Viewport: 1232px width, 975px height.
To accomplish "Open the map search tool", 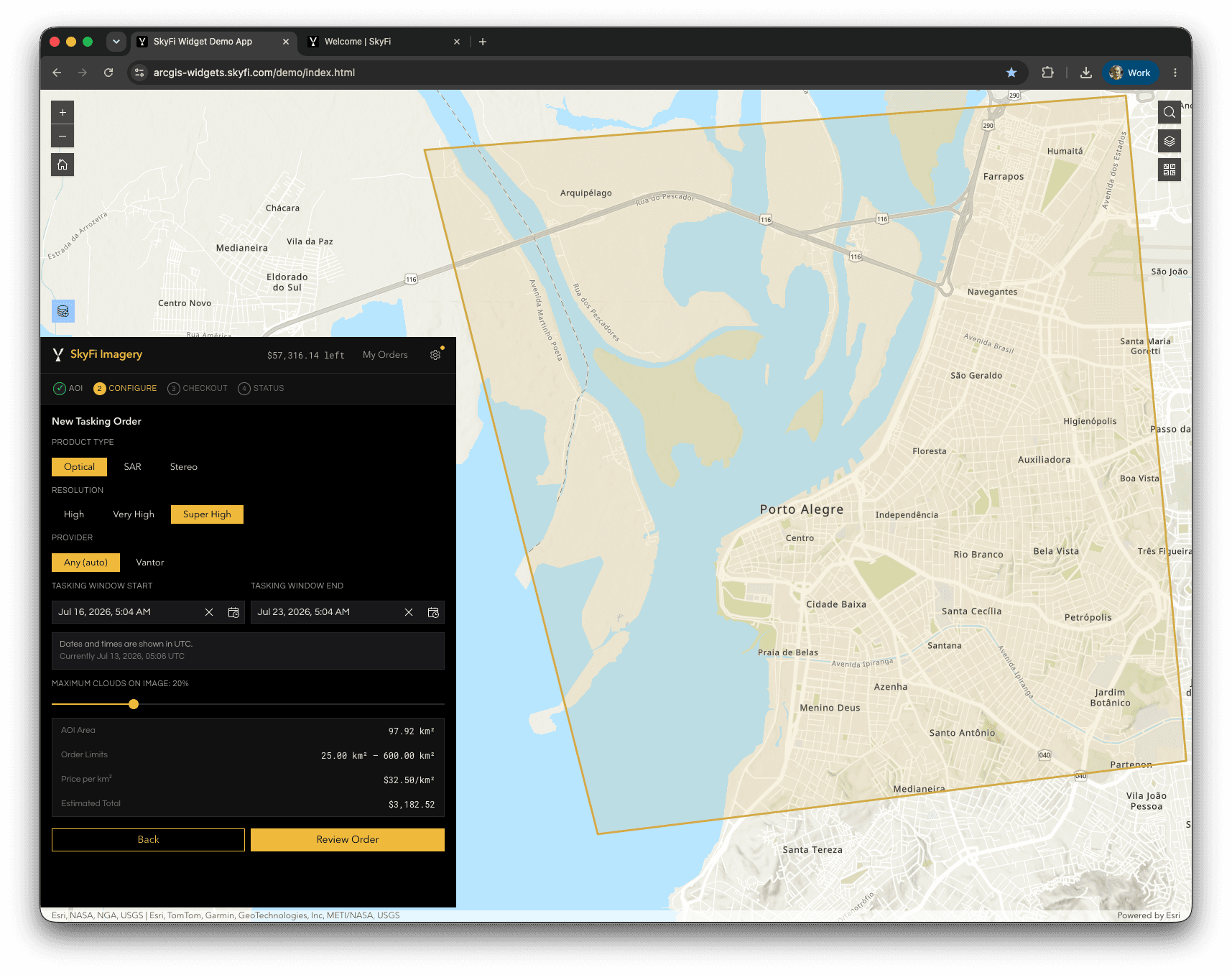I will click(x=1170, y=112).
